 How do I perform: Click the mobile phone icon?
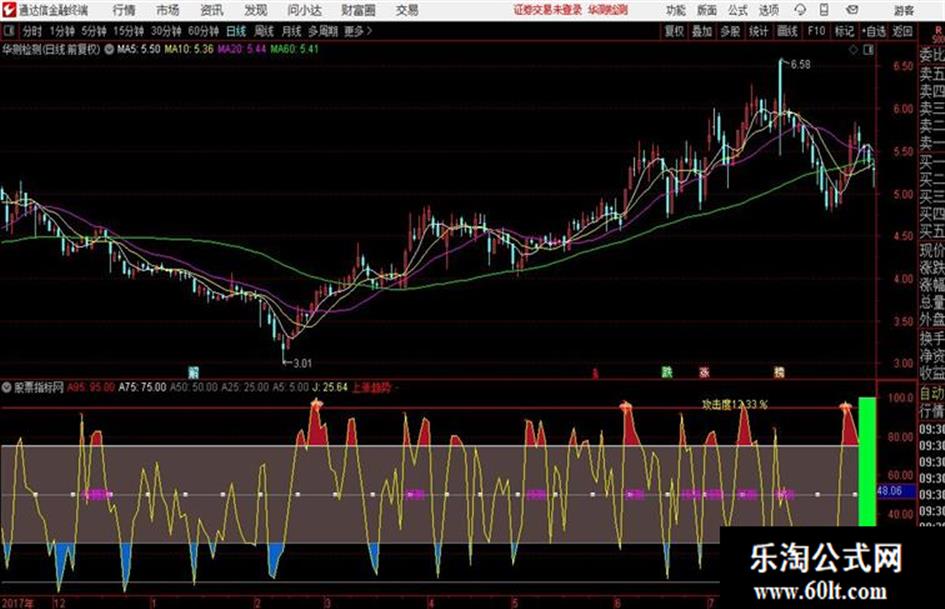tap(824, 10)
